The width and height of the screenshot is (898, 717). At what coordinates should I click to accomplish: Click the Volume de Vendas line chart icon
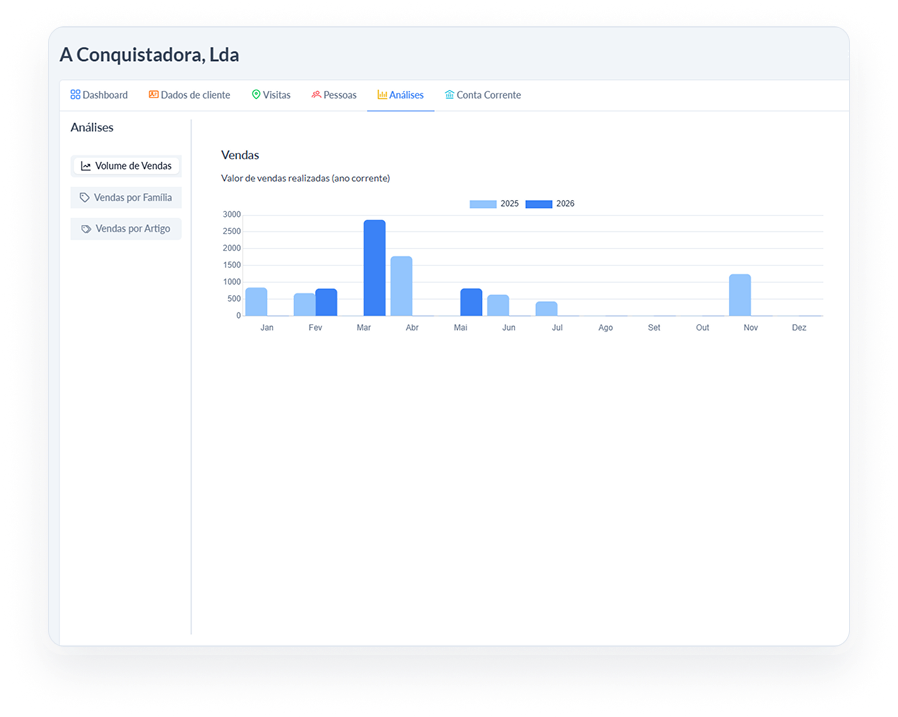click(86, 166)
